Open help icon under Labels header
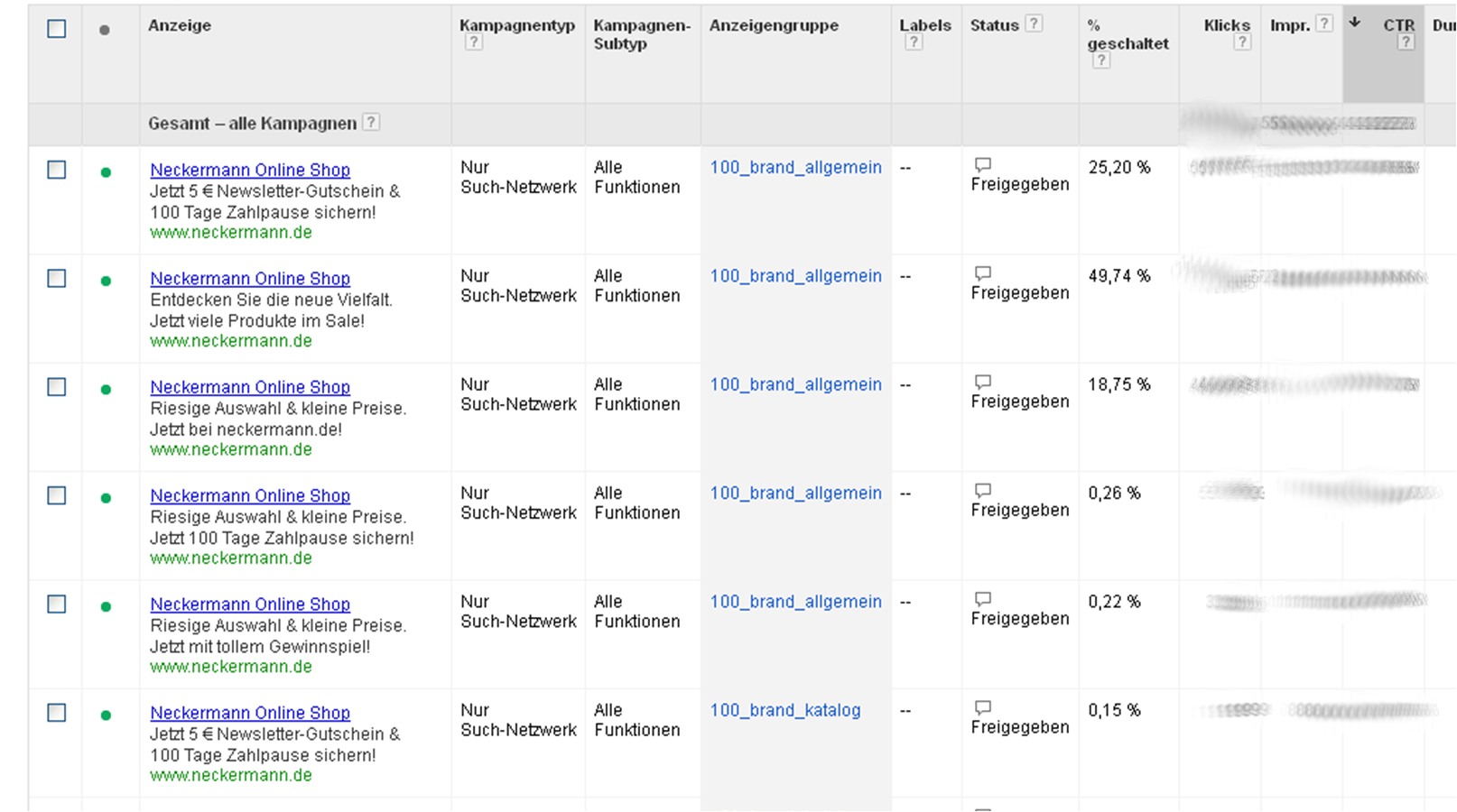 tap(914, 42)
